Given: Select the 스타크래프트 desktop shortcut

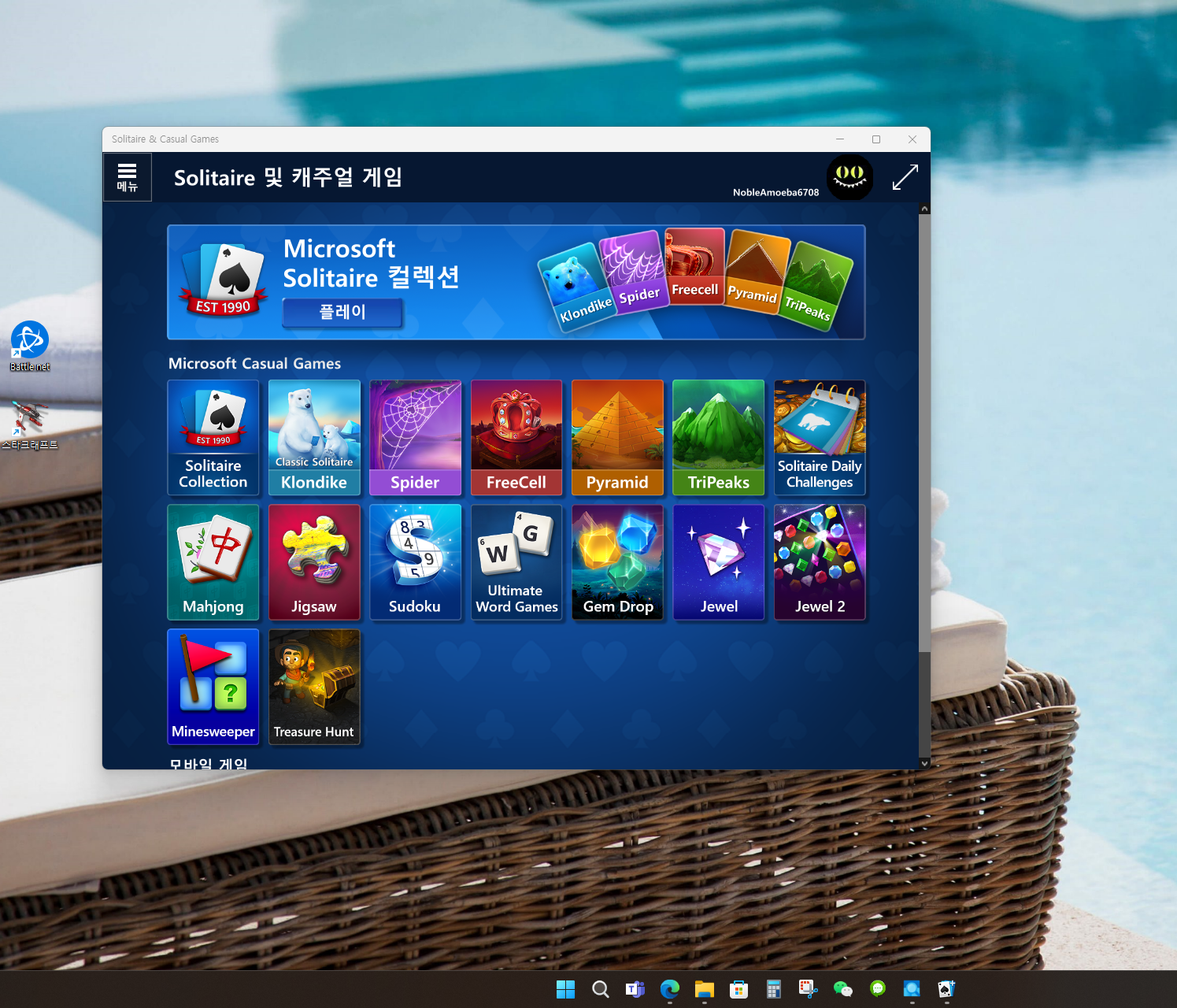Looking at the screenshot, I should 30,426.
